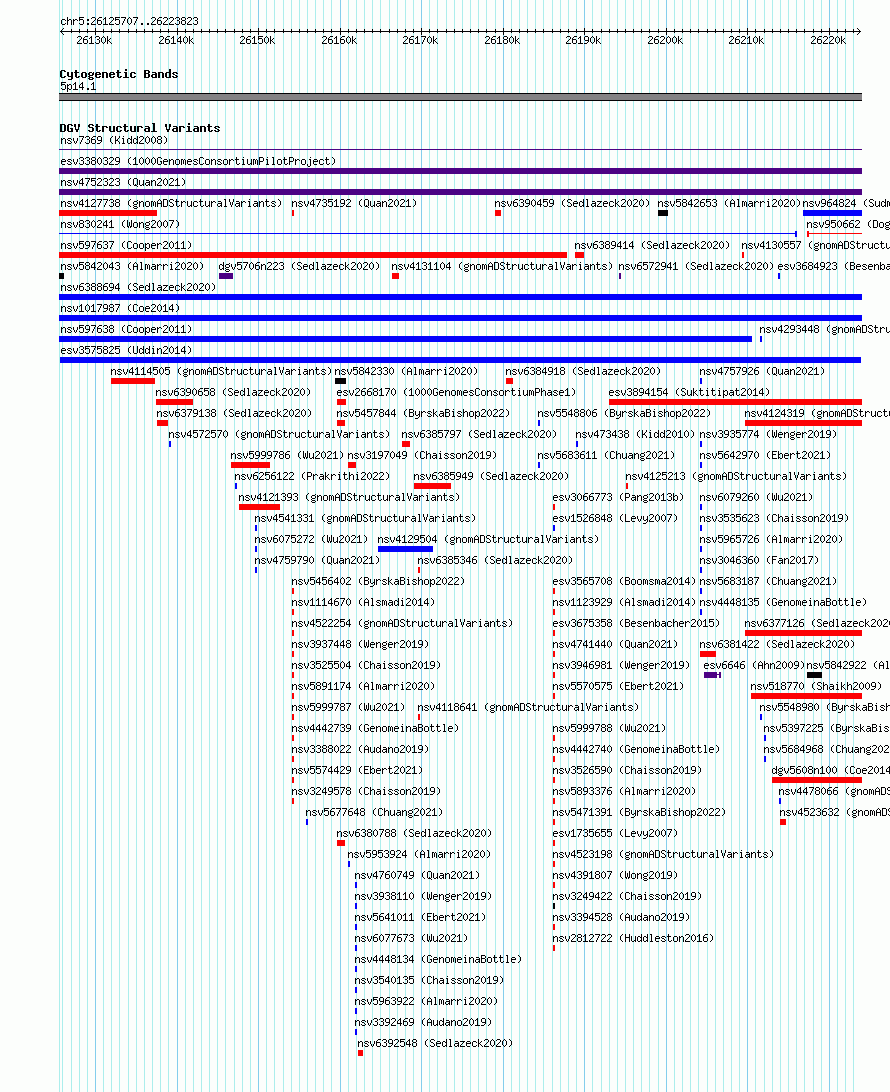This screenshot has height=1092, width=890.
Task: Select nsv4391807 (Wong2019) label
Action: 615,875
